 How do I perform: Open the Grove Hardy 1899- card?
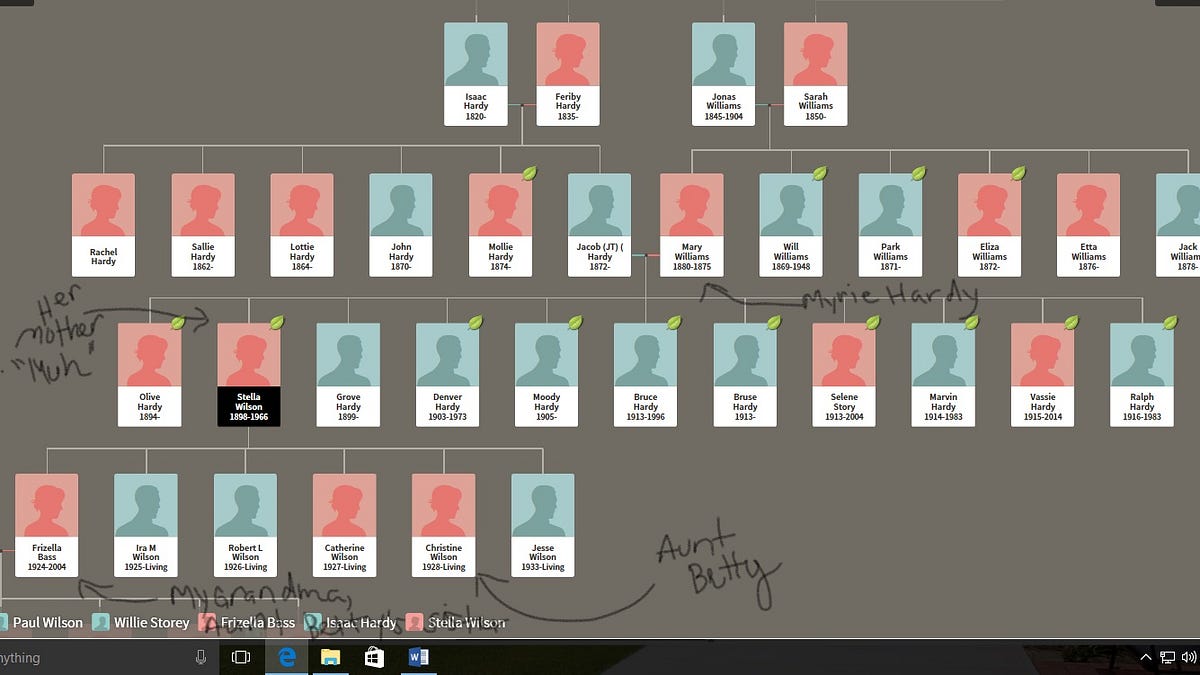(348, 375)
